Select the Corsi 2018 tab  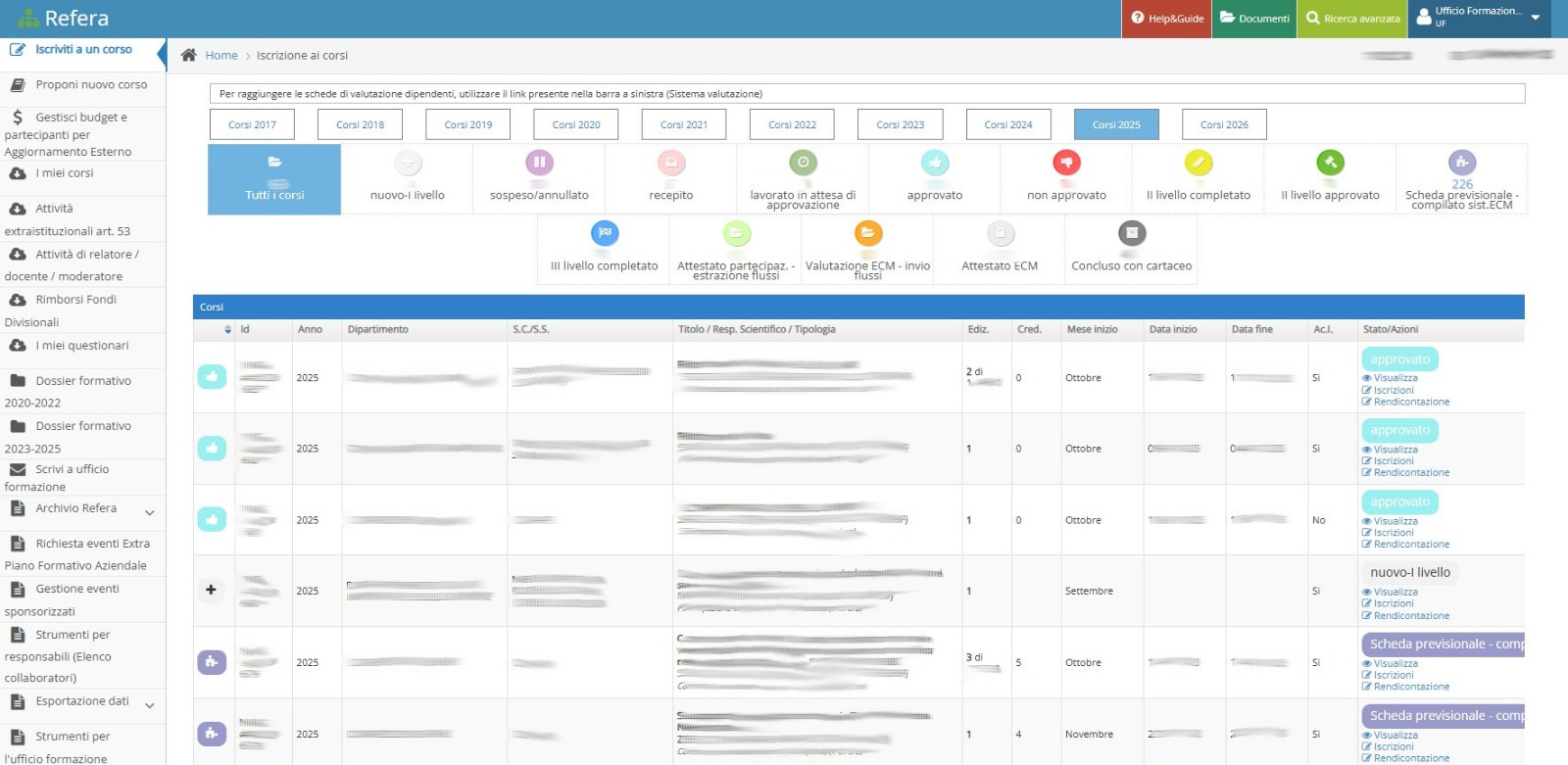360,124
